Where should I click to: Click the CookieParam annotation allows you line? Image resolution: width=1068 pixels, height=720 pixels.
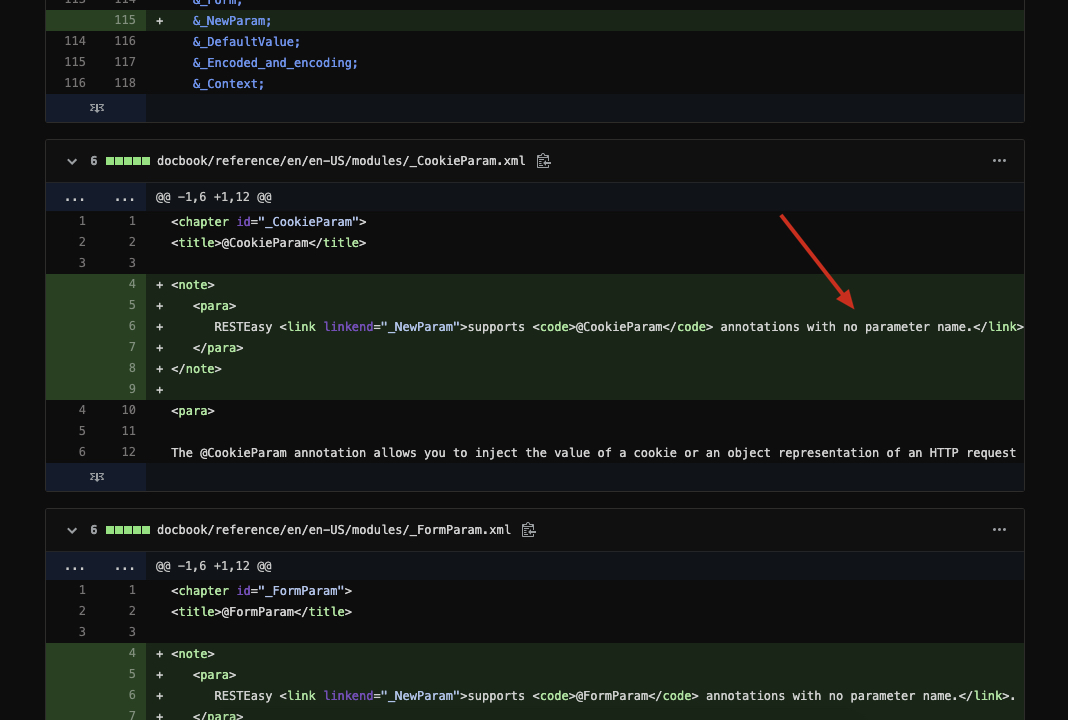[x=593, y=454]
